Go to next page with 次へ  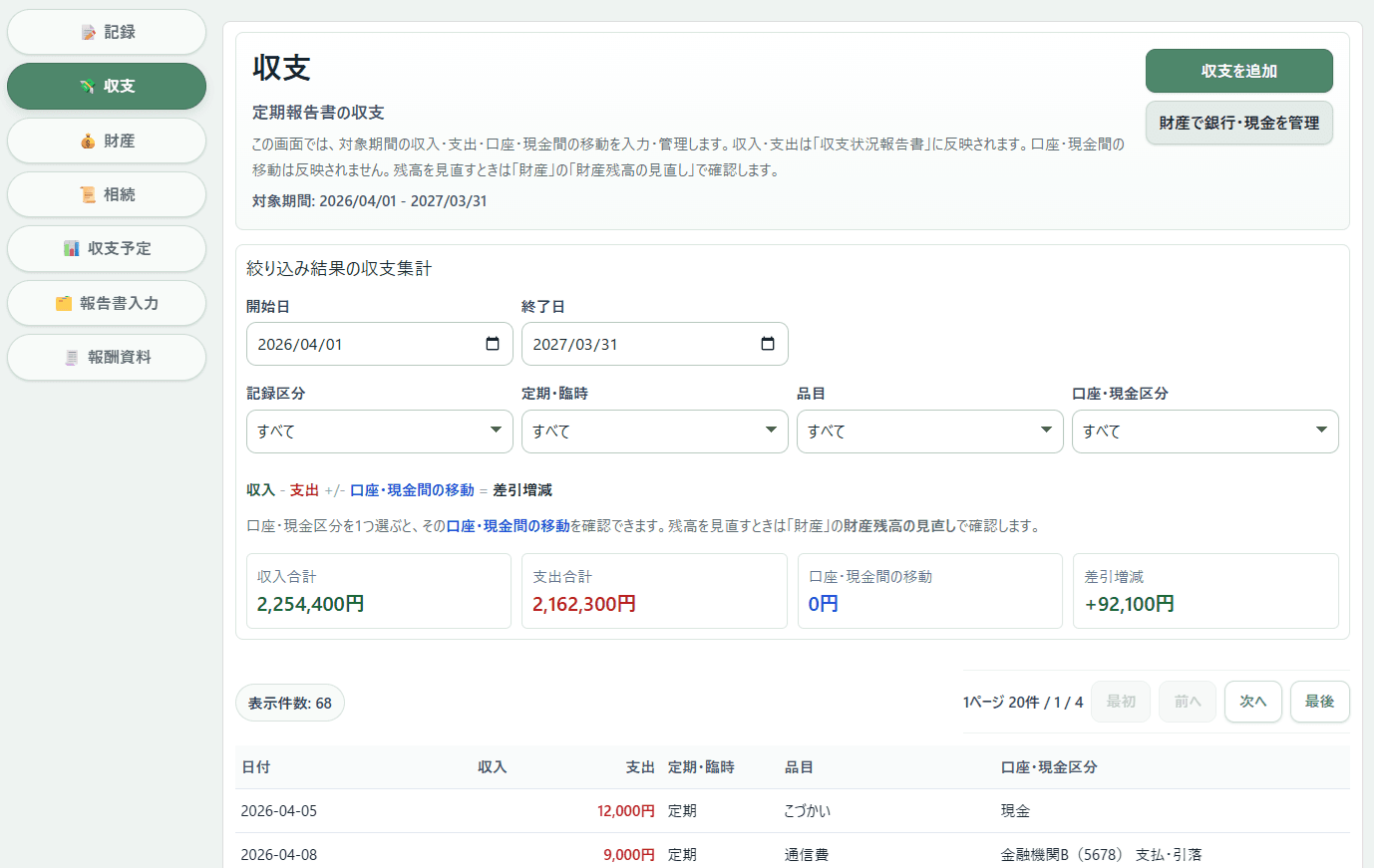point(1253,702)
